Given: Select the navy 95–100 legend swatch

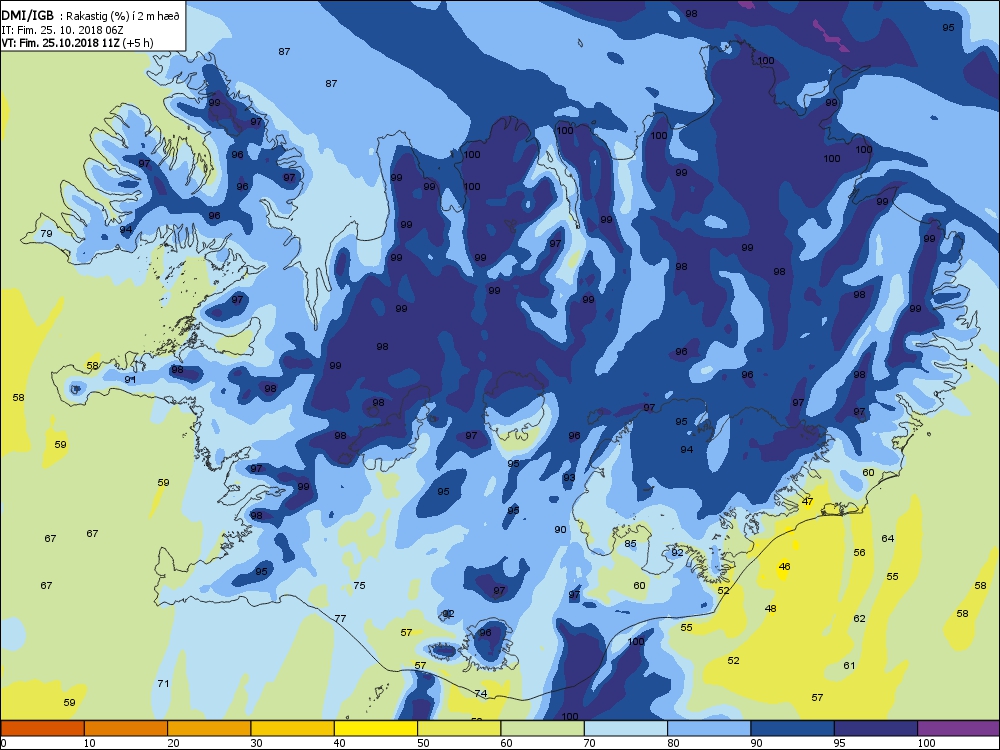Looking at the screenshot, I should click(876, 728).
